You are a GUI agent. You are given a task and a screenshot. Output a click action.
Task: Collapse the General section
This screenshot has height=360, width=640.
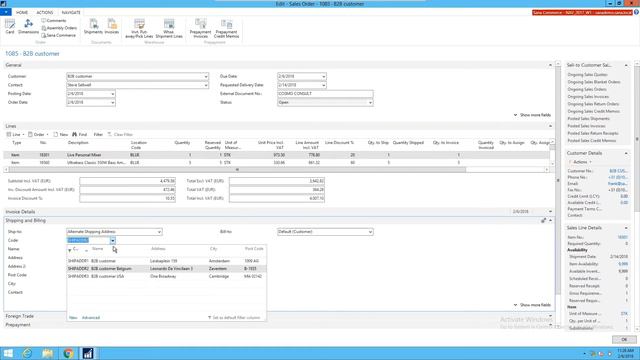point(550,65)
